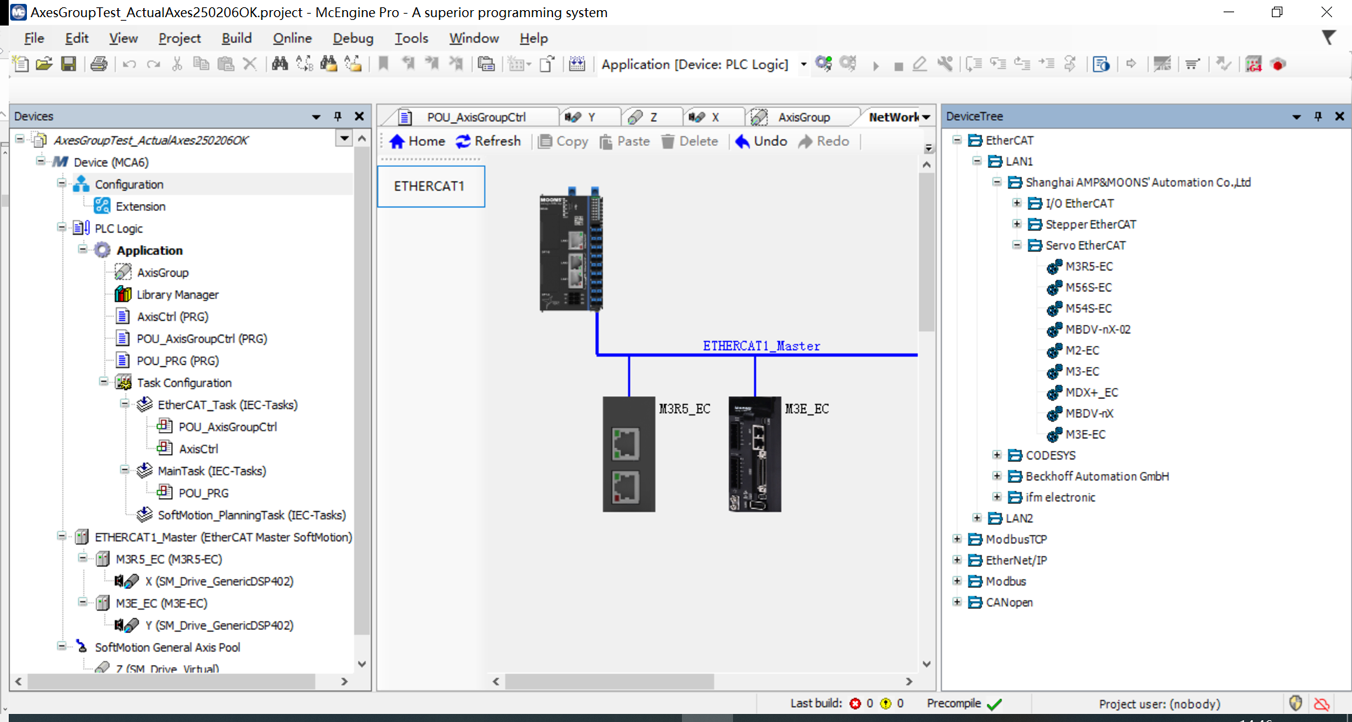Open the editor tab list dropdown

click(x=926, y=117)
